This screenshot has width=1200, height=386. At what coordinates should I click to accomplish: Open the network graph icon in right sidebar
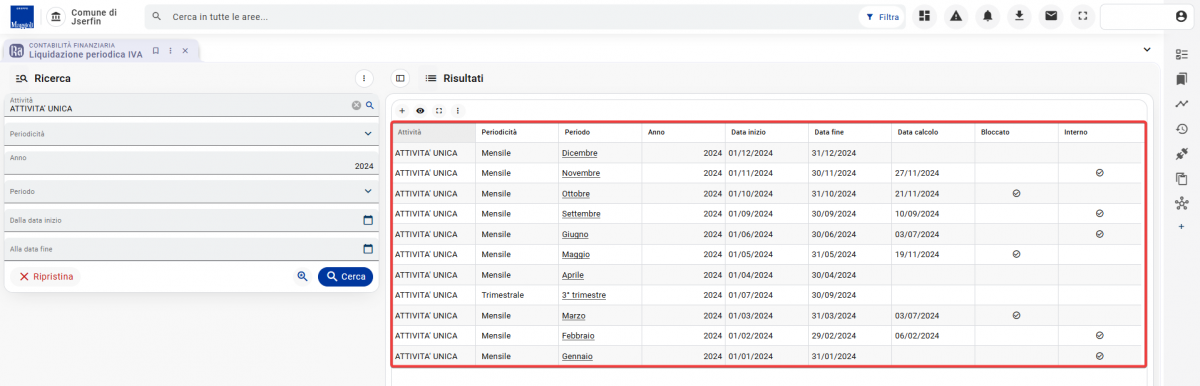click(x=1181, y=203)
